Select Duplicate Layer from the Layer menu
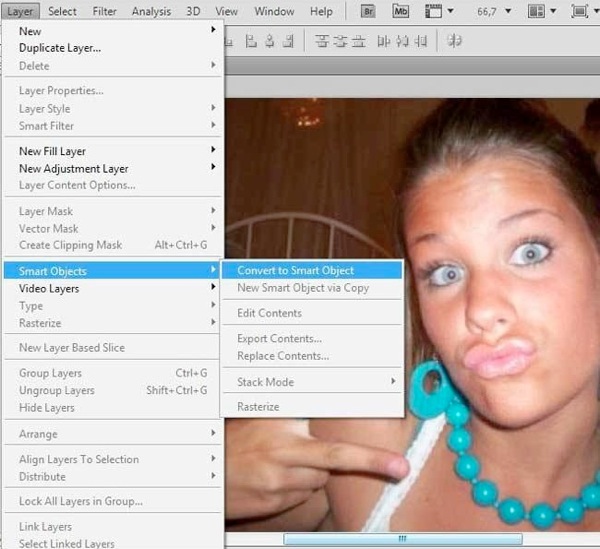Image resolution: width=600 pixels, height=549 pixels. click(x=60, y=47)
